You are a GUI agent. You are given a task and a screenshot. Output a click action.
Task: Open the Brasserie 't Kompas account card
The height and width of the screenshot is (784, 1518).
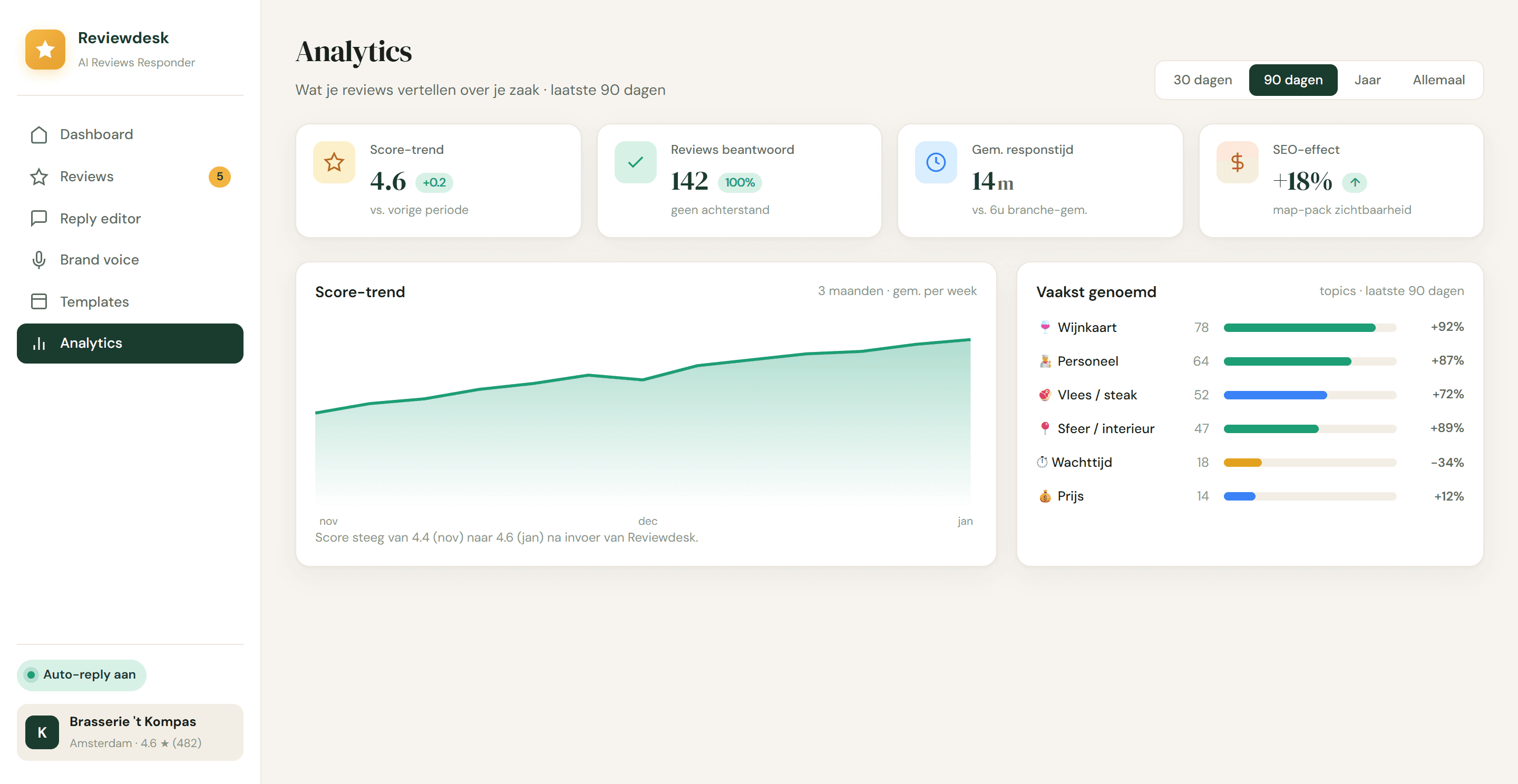(x=130, y=732)
